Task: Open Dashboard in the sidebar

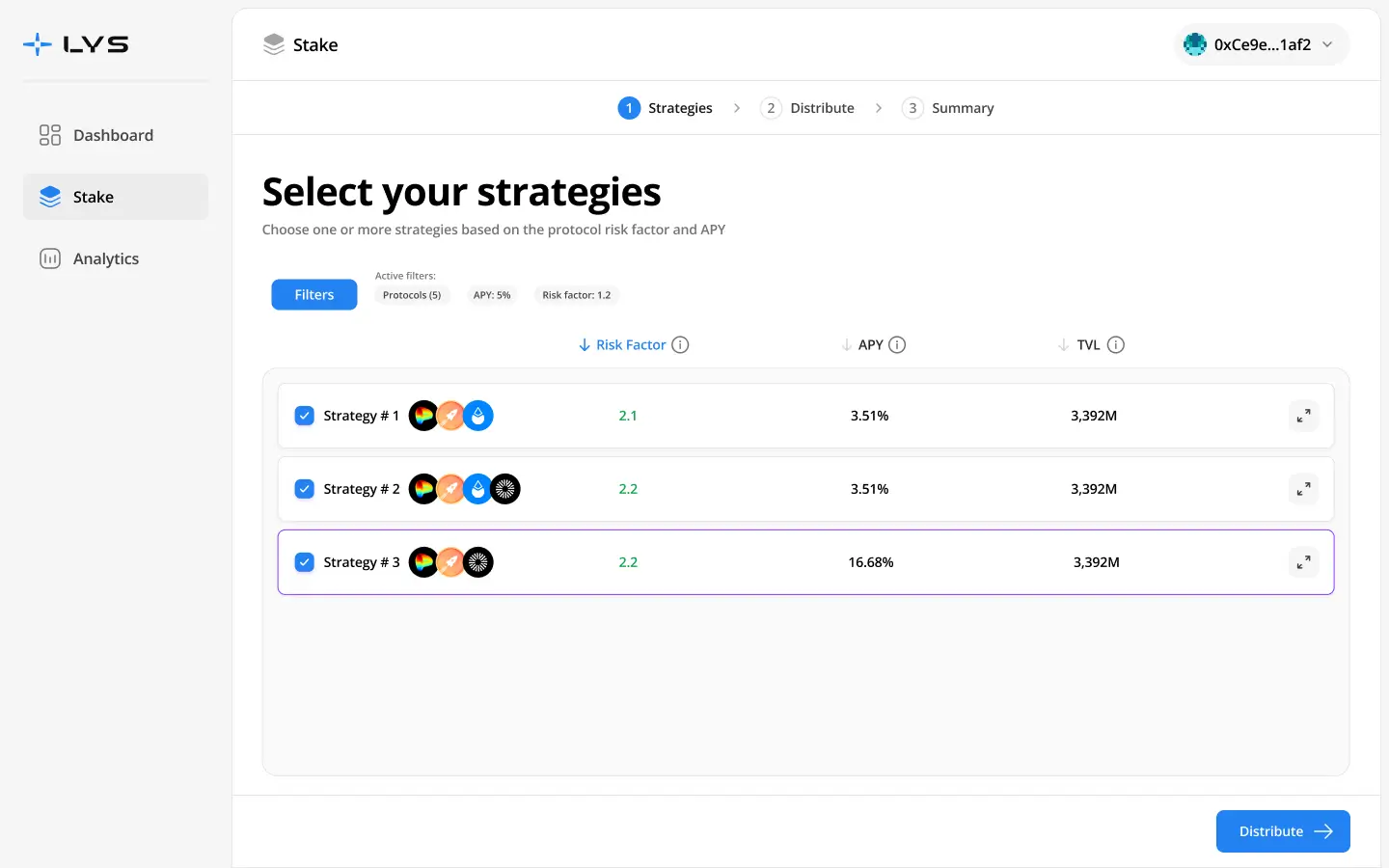Action: tap(114, 135)
